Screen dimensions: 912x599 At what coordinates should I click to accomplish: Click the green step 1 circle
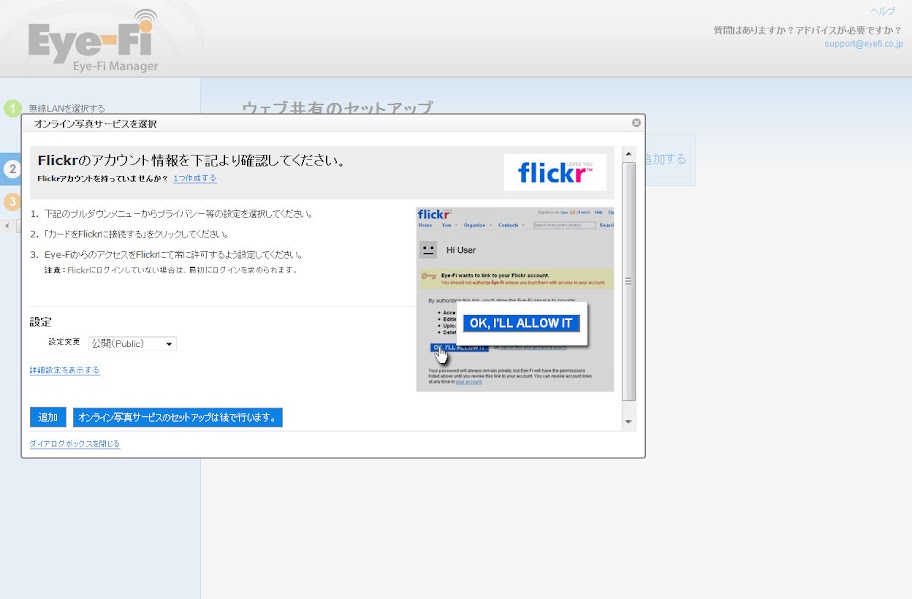tap(12, 108)
